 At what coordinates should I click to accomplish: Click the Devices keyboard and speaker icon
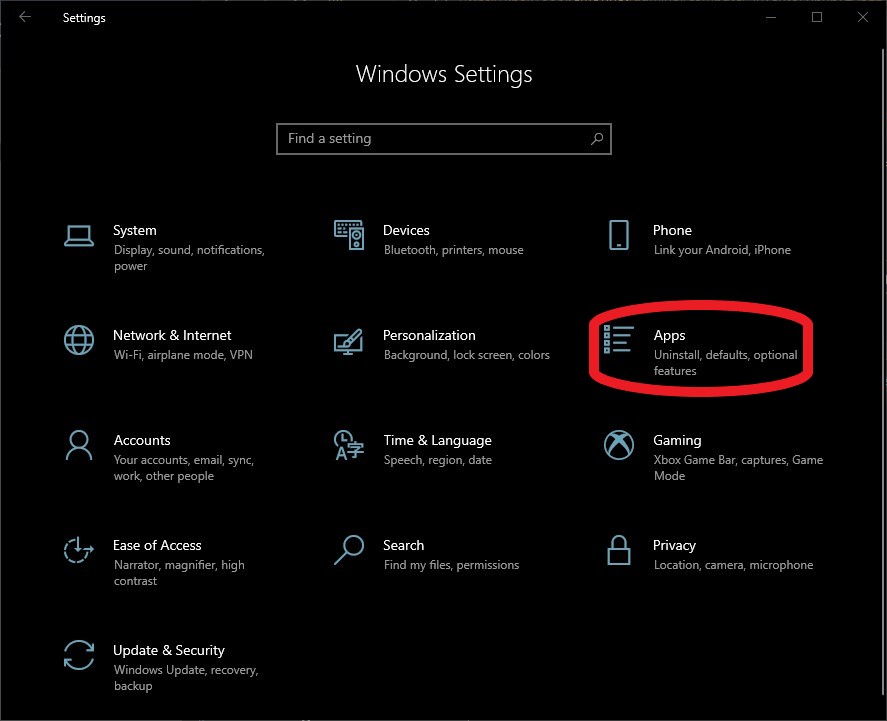coord(348,235)
